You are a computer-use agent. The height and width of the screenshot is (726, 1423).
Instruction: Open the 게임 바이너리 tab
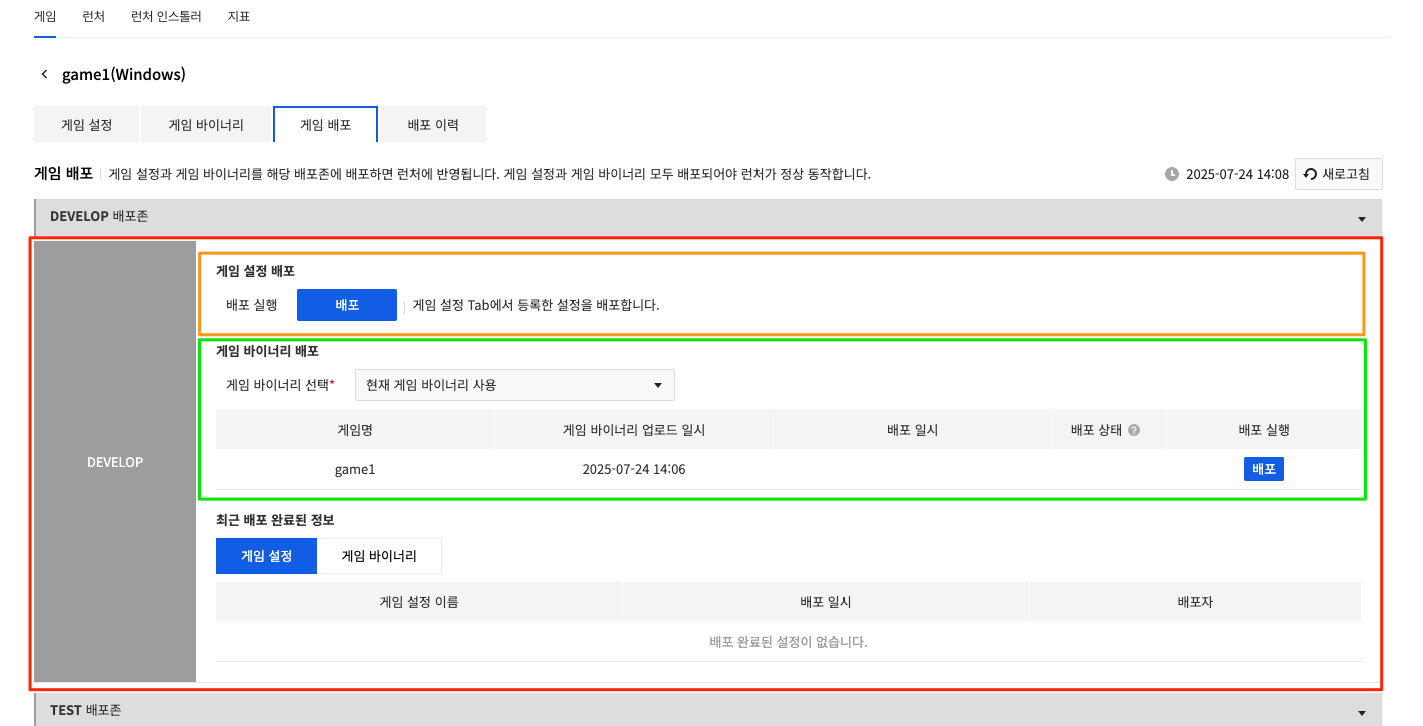click(x=206, y=125)
